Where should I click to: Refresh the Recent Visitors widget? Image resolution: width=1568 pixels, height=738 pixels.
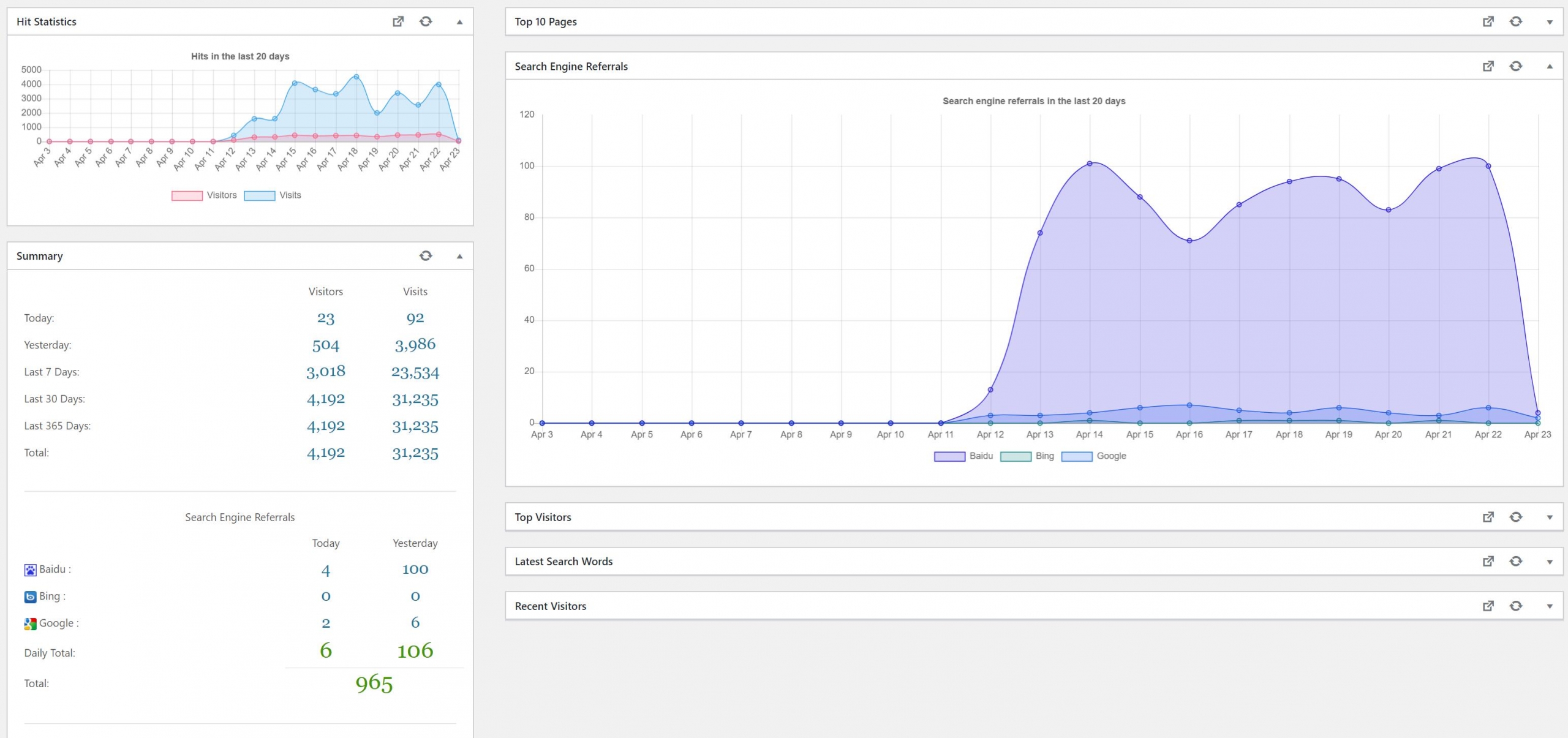[1516, 606]
